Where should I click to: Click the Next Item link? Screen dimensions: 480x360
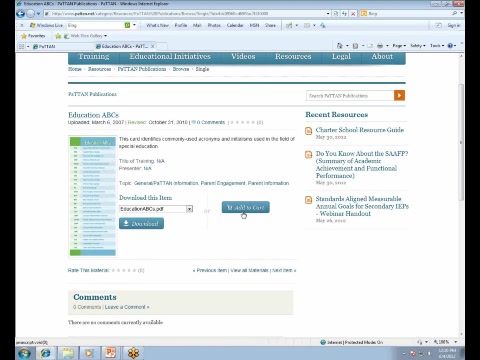click(284, 270)
